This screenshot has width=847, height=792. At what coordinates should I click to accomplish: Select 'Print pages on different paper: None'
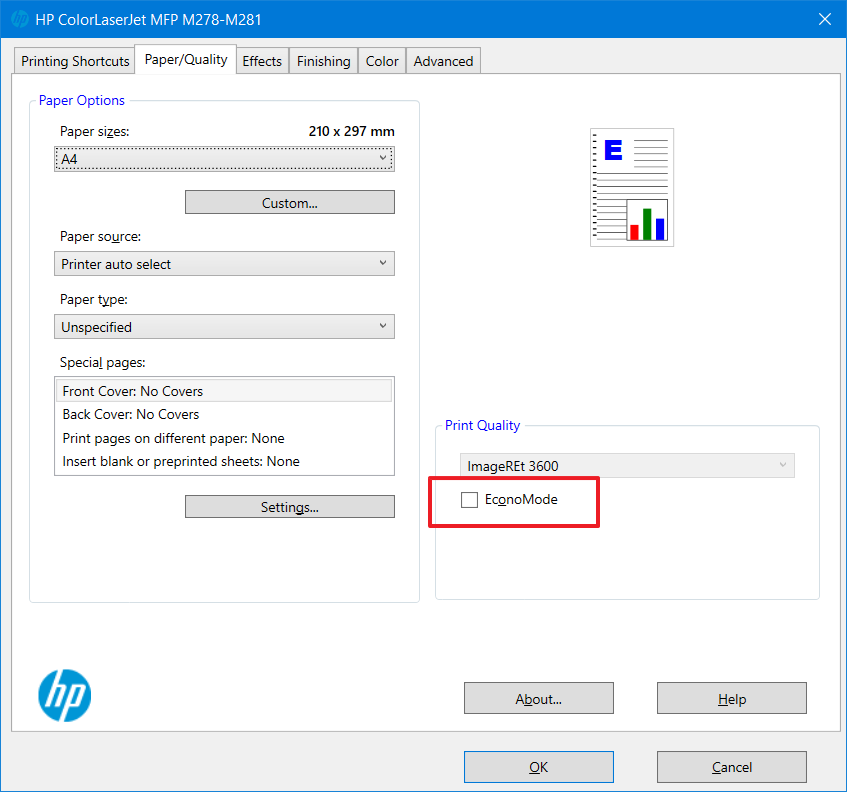224,438
